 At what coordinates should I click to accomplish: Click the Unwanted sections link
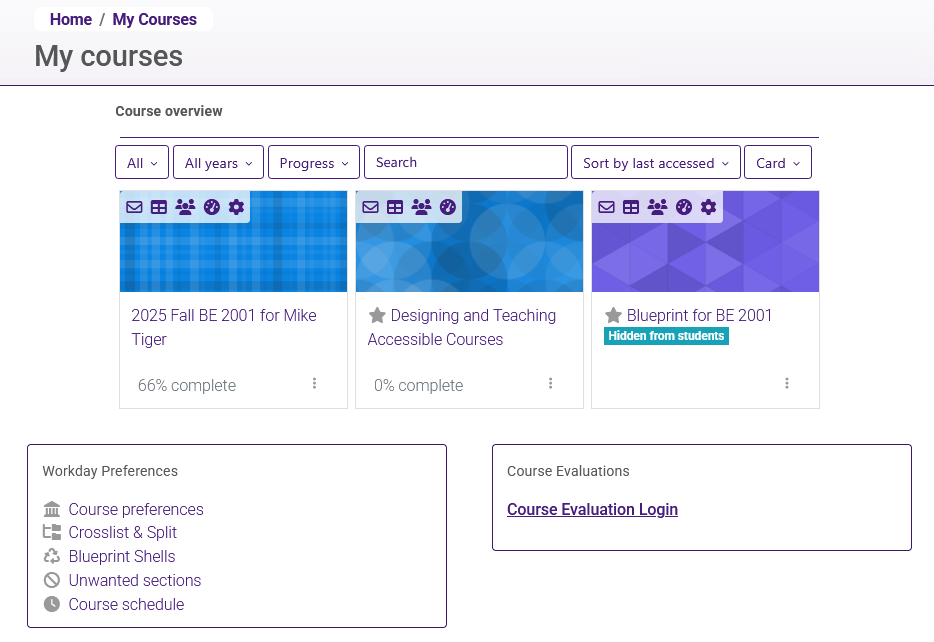[x=134, y=580]
